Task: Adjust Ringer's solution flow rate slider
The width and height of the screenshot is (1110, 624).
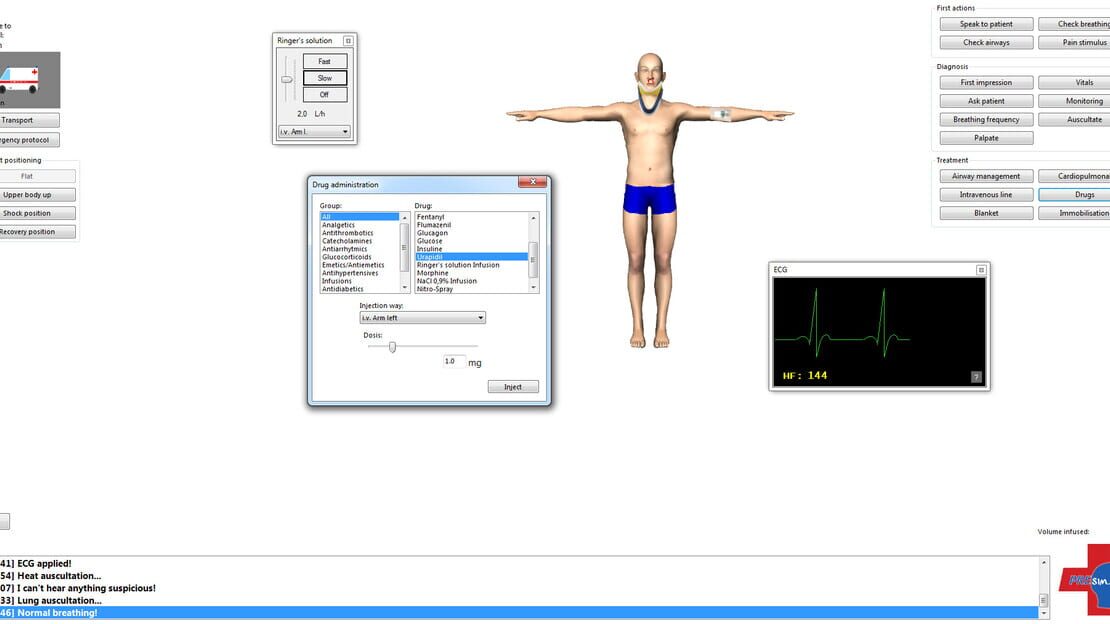Action: (287, 79)
